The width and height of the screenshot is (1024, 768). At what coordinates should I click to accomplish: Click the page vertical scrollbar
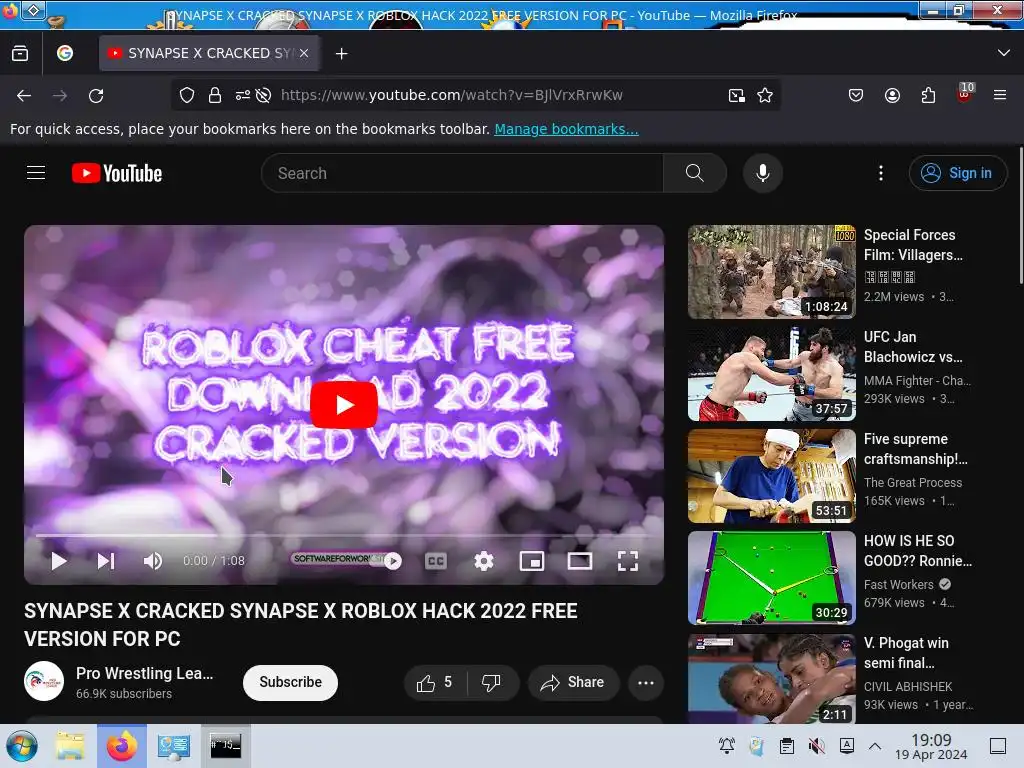pos(1020,216)
